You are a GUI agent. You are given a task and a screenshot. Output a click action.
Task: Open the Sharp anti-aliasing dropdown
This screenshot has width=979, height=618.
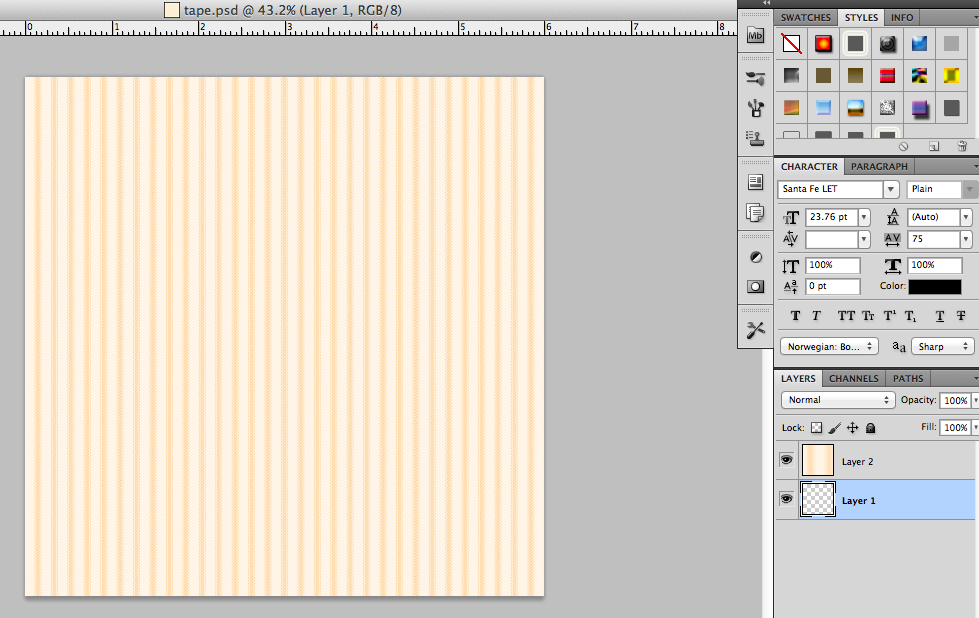click(x=941, y=346)
